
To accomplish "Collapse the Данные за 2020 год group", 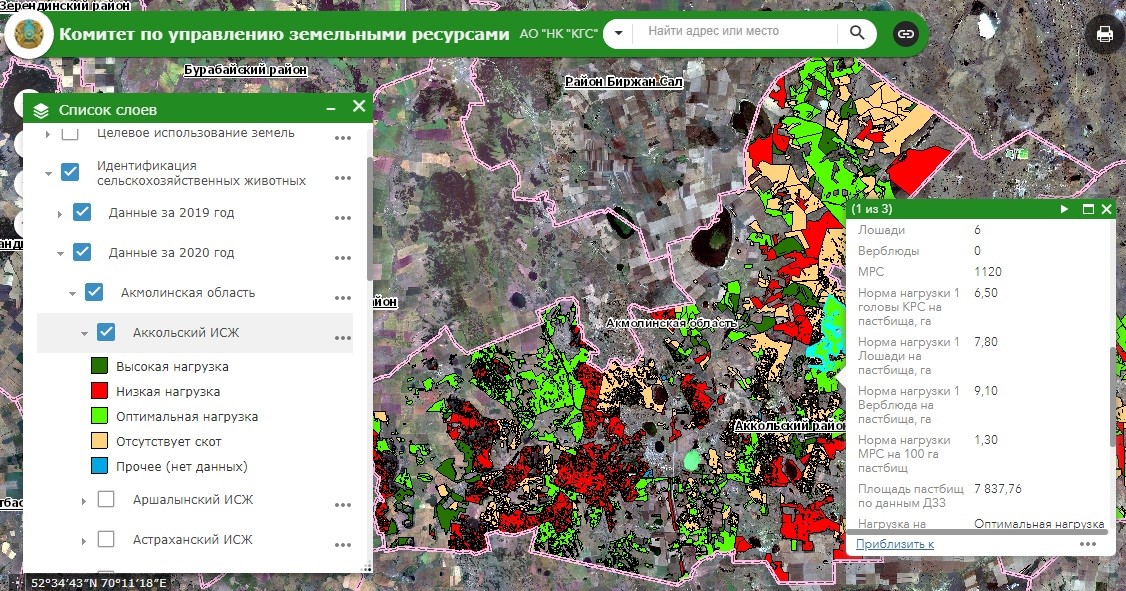I will coord(60,253).
